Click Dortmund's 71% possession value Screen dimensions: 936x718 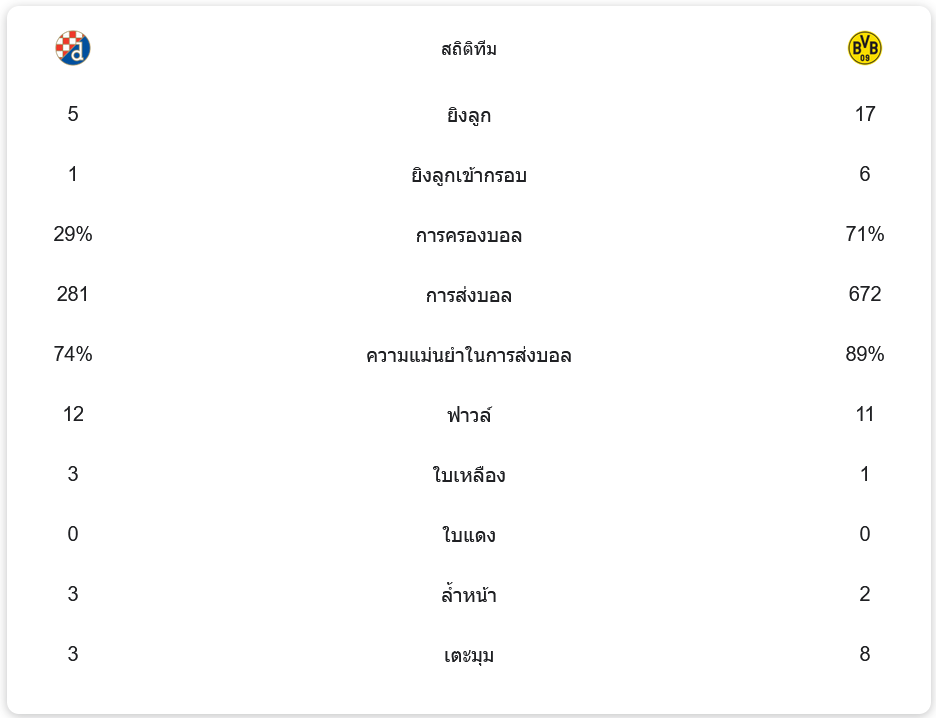(864, 234)
